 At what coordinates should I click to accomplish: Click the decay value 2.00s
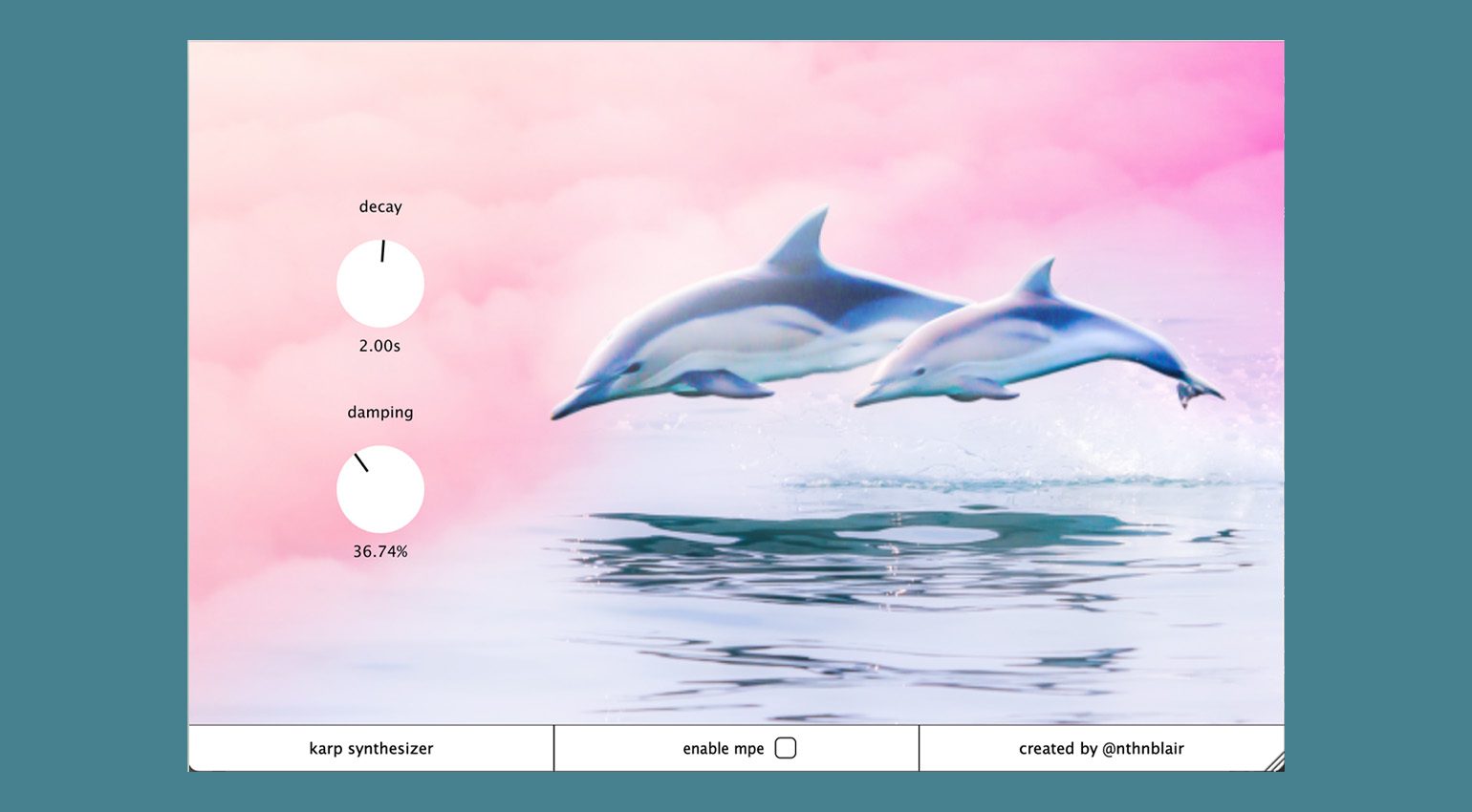tap(379, 346)
